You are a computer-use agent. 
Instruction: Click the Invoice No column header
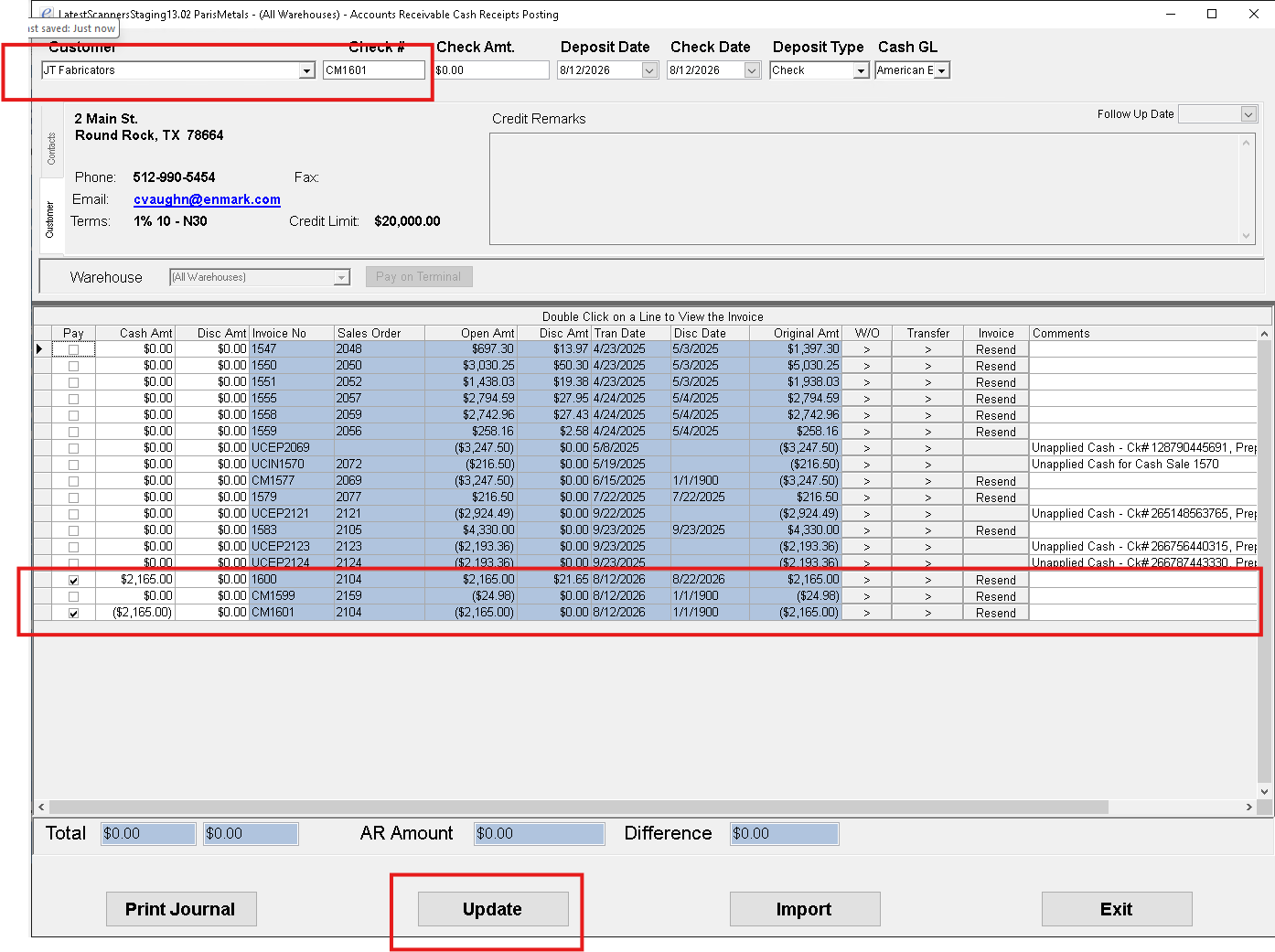click(x=292, y=334)
